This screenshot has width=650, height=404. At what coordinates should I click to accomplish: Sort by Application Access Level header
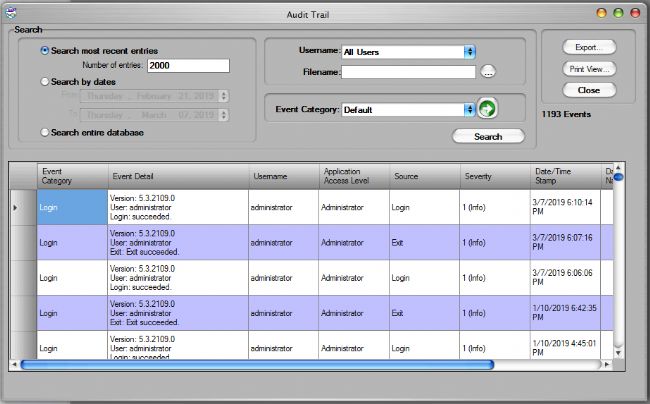point(354,176)
